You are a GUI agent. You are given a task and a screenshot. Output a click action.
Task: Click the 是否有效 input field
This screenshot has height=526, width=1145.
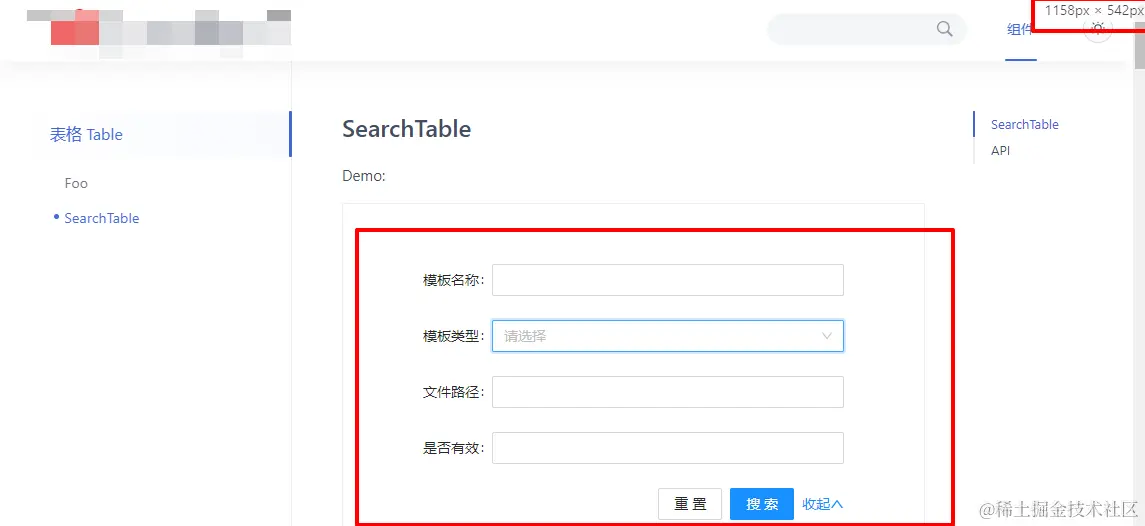667,448
